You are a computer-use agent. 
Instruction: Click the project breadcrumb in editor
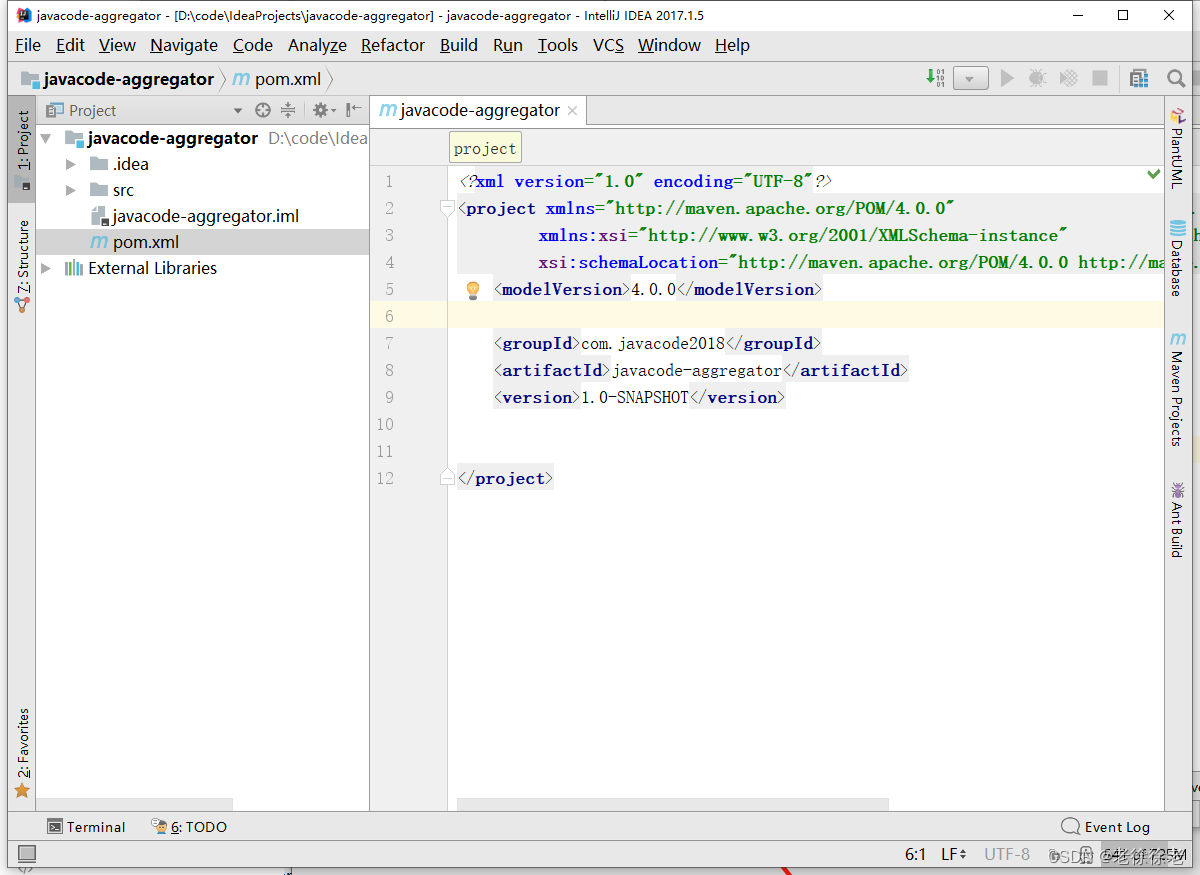[485, 148]
